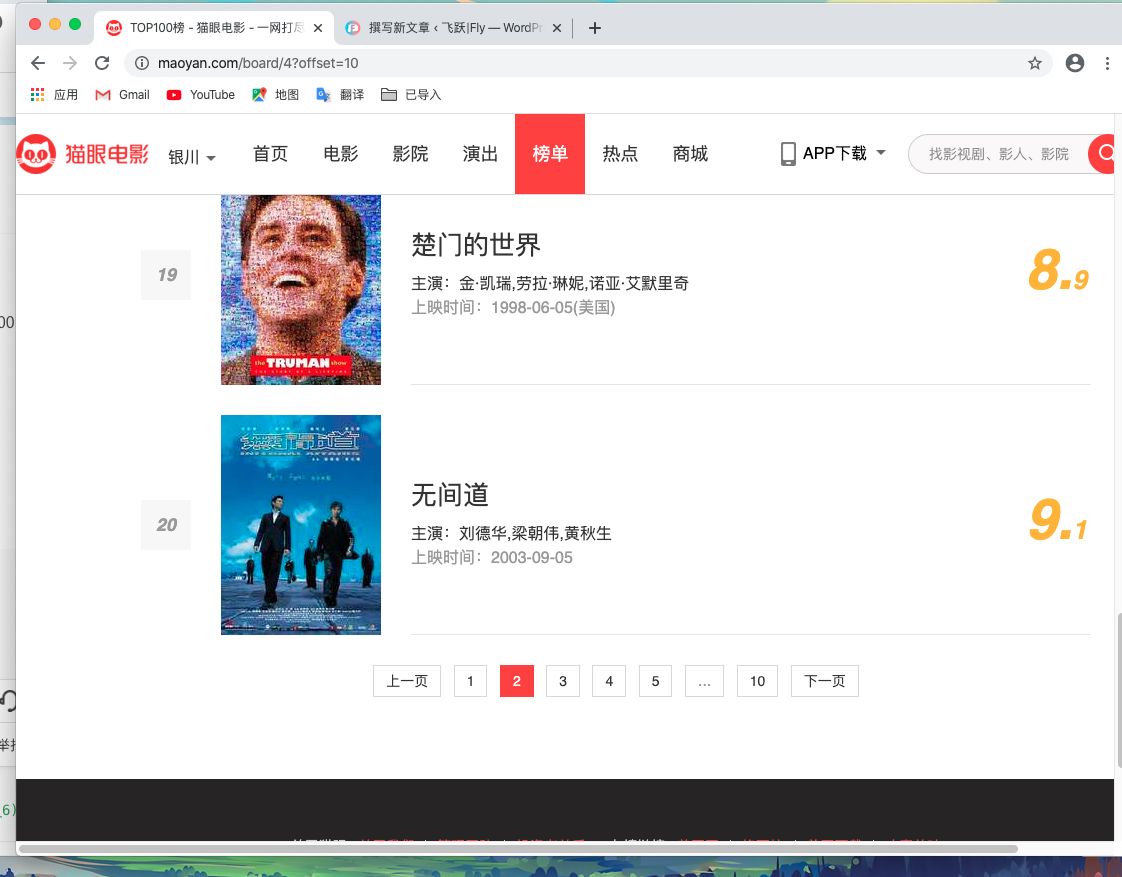Click the rank 19 badge
The image size is (1122, 877).
[166, 275]
